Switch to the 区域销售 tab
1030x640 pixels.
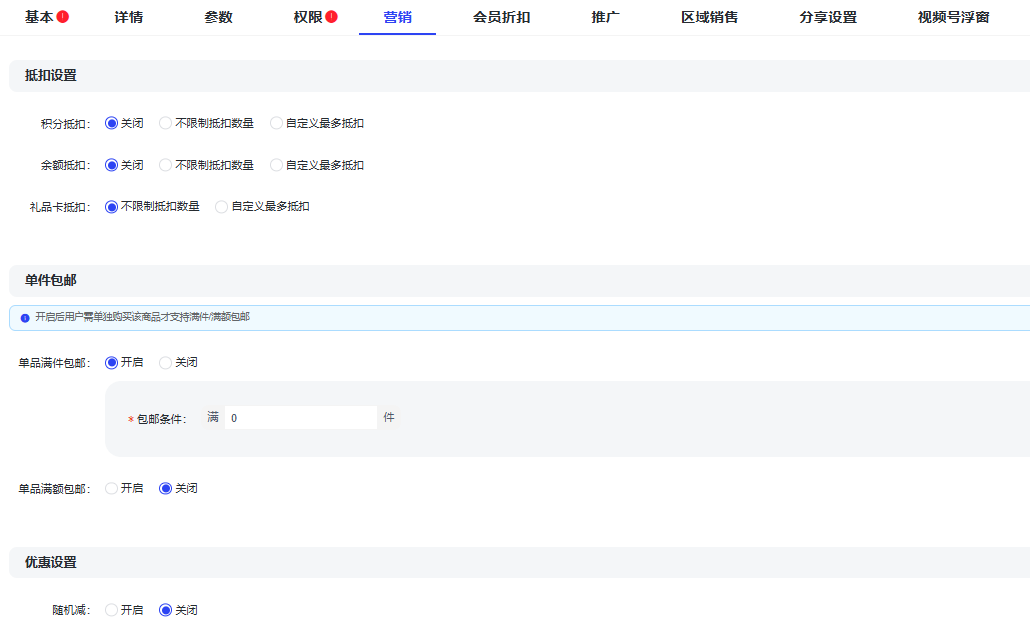coord(709,17)
